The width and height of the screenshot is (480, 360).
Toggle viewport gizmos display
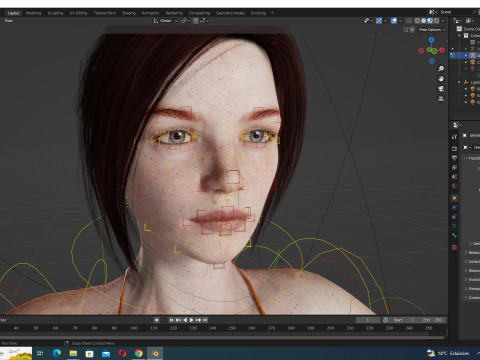tap(379, 21)
